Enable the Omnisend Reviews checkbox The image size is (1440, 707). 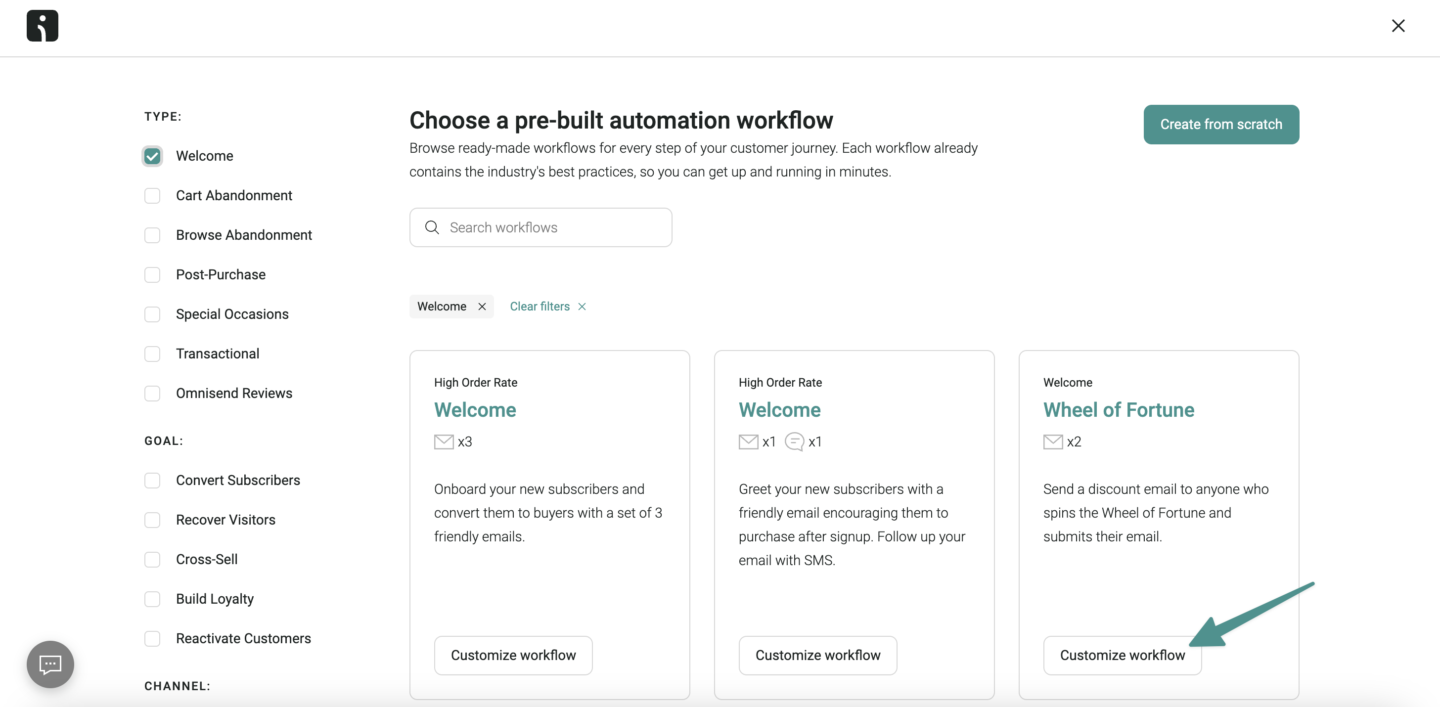point(152,394)
